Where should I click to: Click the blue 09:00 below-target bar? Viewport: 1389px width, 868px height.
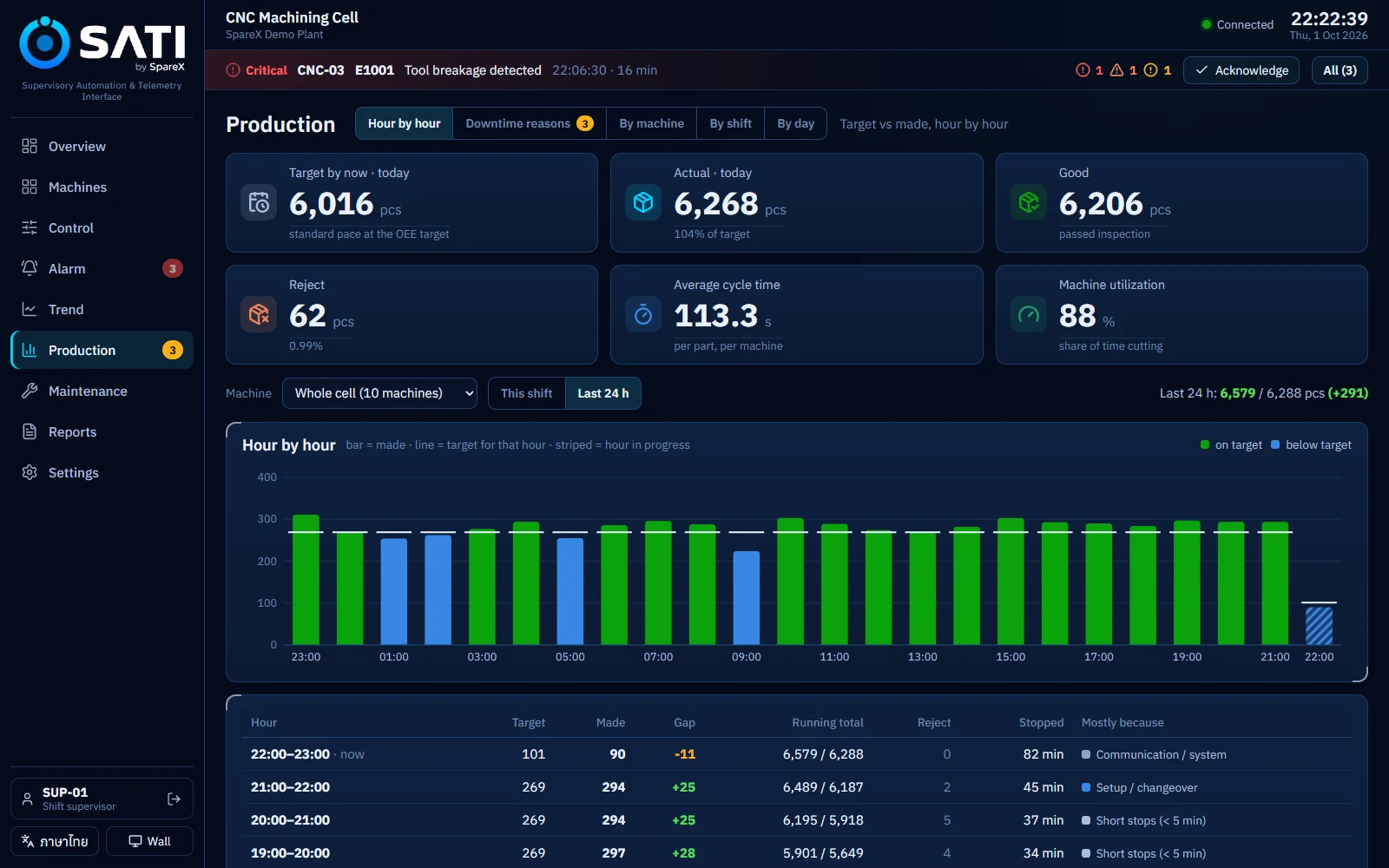pos(747,597)
